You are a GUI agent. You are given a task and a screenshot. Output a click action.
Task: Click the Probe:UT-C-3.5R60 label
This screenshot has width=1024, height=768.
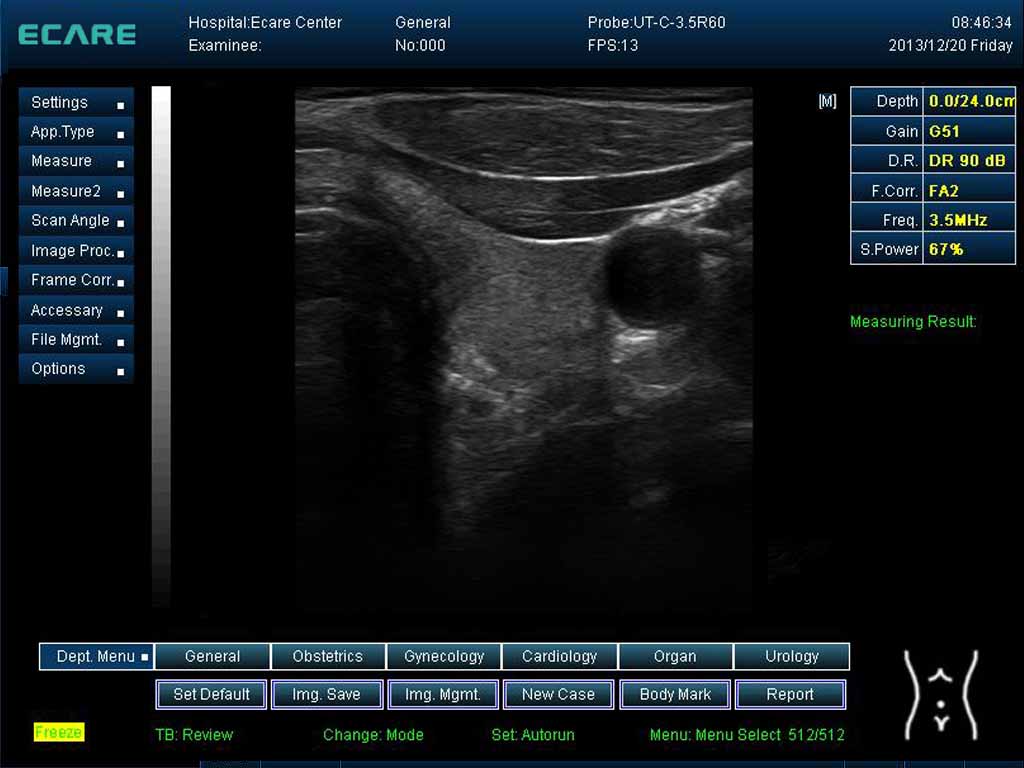656,23
